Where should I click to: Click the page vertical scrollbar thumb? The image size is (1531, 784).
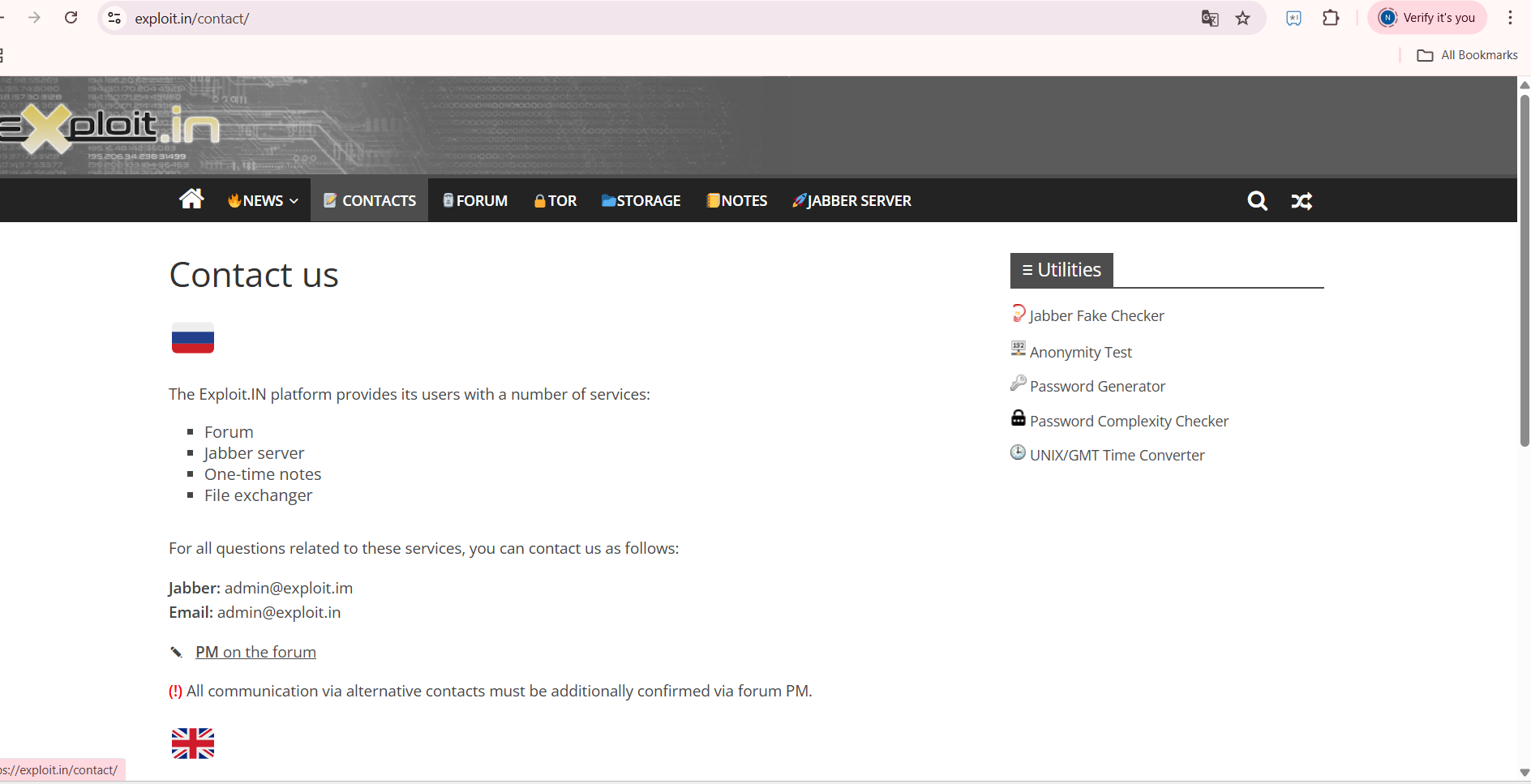[x=1525, y=271]
